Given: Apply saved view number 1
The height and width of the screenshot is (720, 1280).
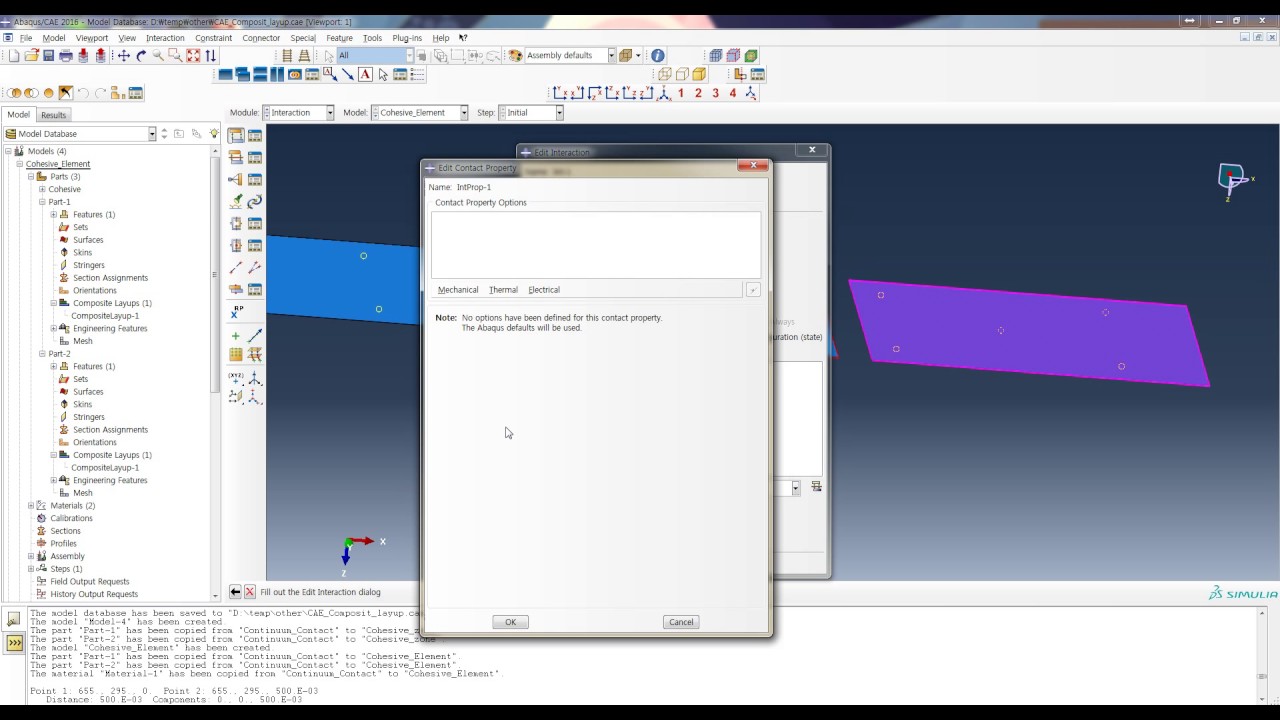Looking at the screenshot, I should point(681,93).
